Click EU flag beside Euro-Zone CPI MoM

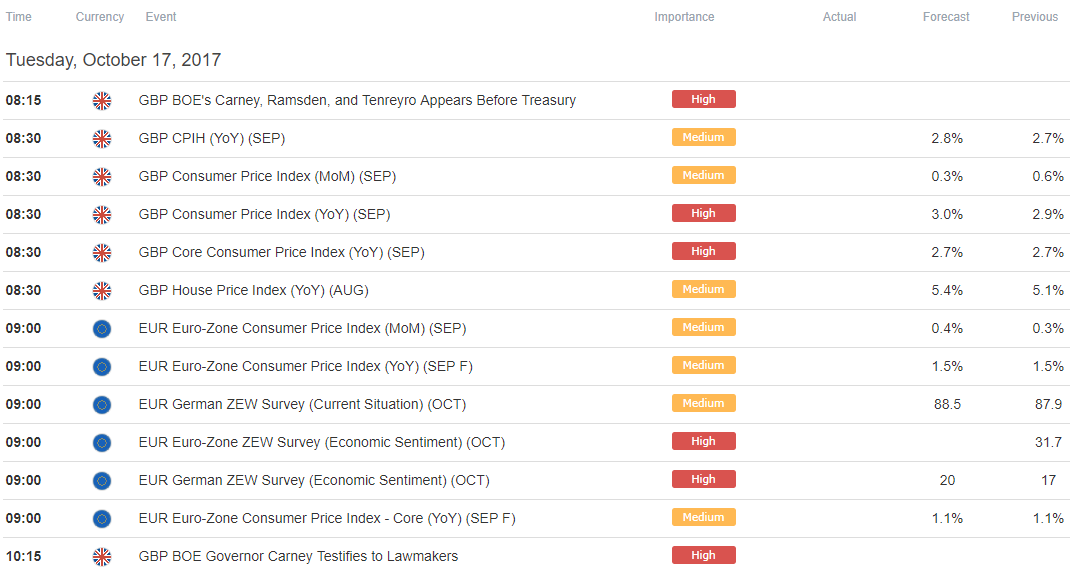point(102,329)
